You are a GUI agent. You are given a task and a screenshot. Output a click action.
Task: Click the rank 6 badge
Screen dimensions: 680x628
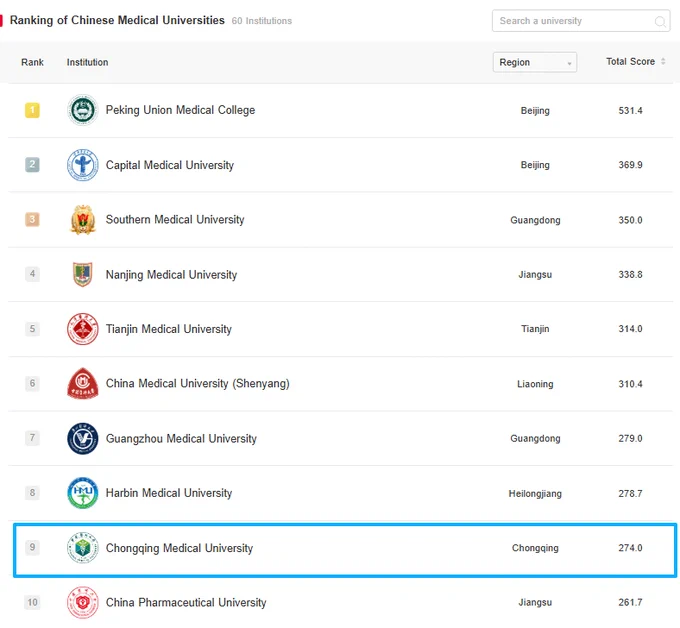click(32, 383)
